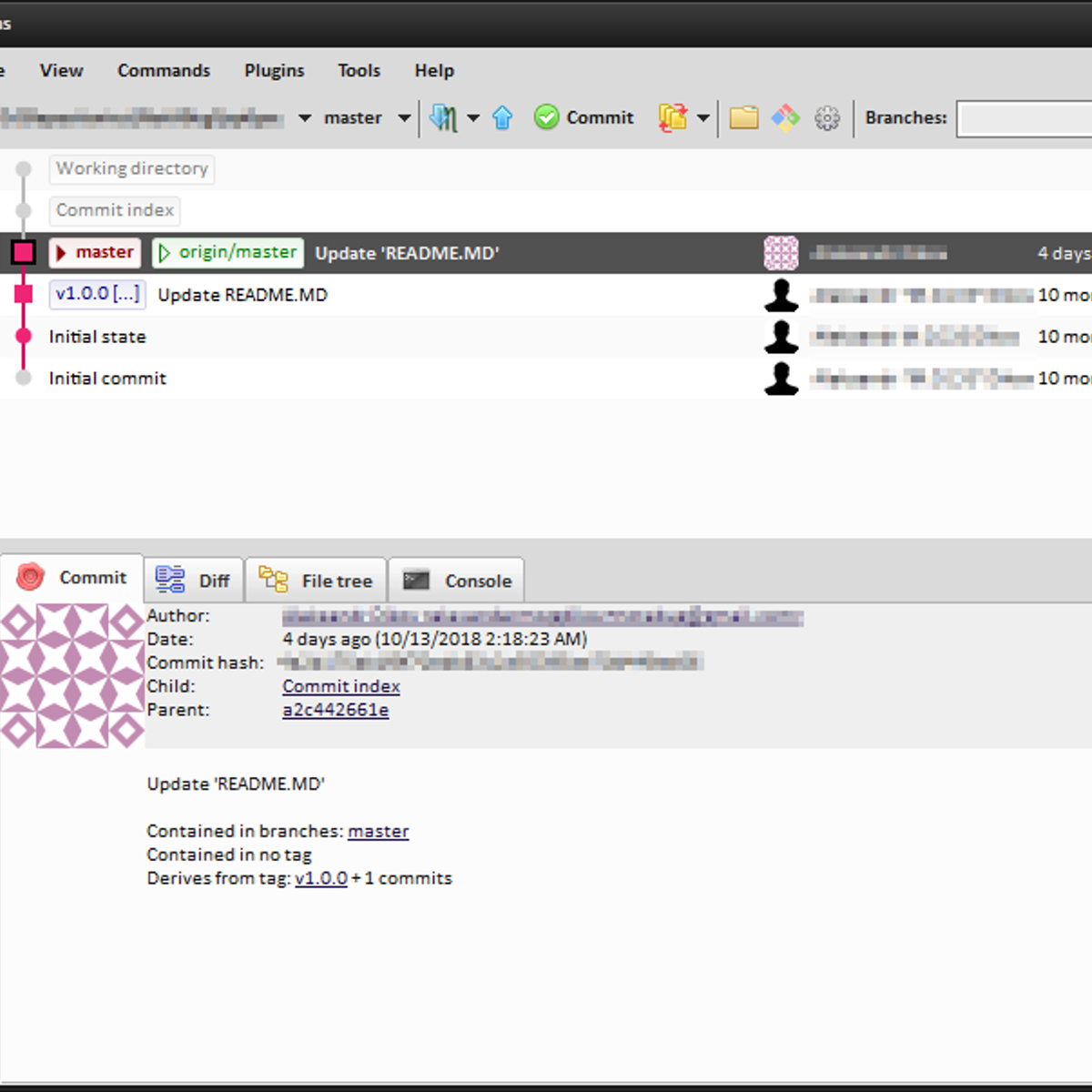Image resolution: width=1092 pixels, height=1092 pixels.
Task: Click the blue Push up-arrow icon
Action: point(502,117)
